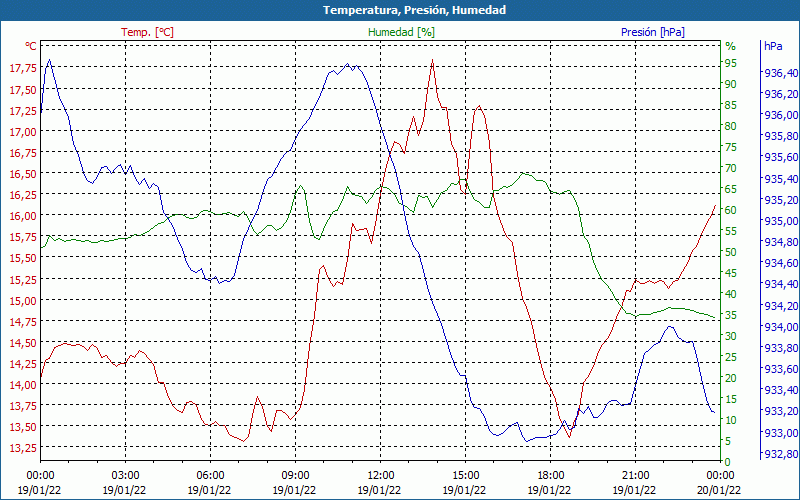
Task: Click the green '%' axis unit label
Action: (x=731, y=46)
